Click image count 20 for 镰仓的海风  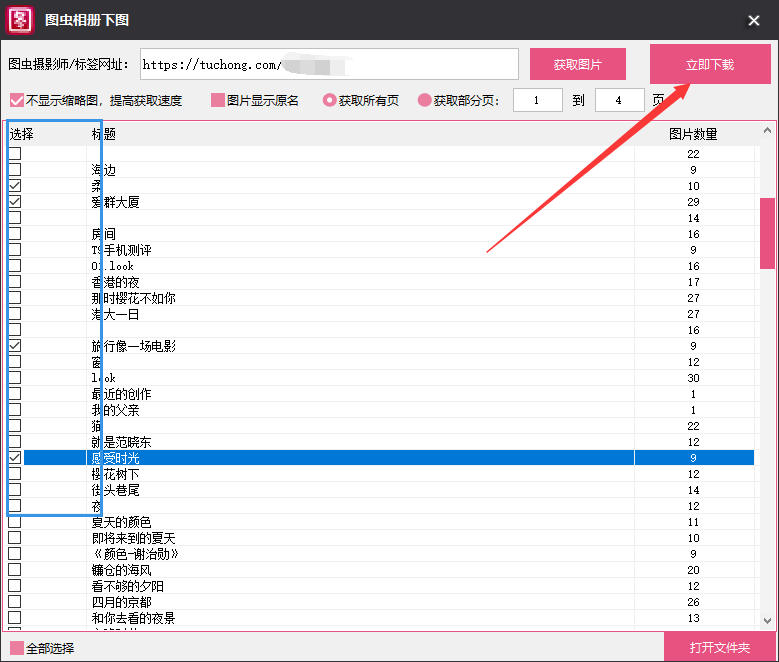693,570
